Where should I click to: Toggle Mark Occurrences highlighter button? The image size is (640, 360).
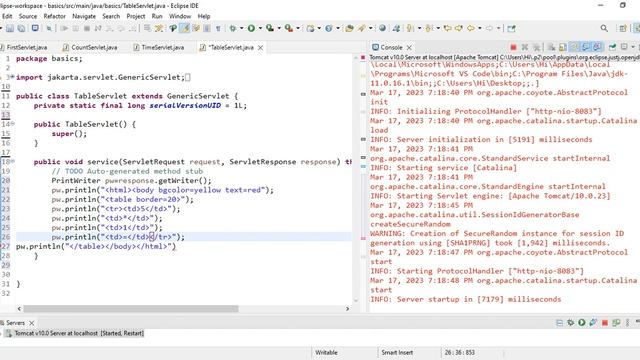(x=184, y=28)
